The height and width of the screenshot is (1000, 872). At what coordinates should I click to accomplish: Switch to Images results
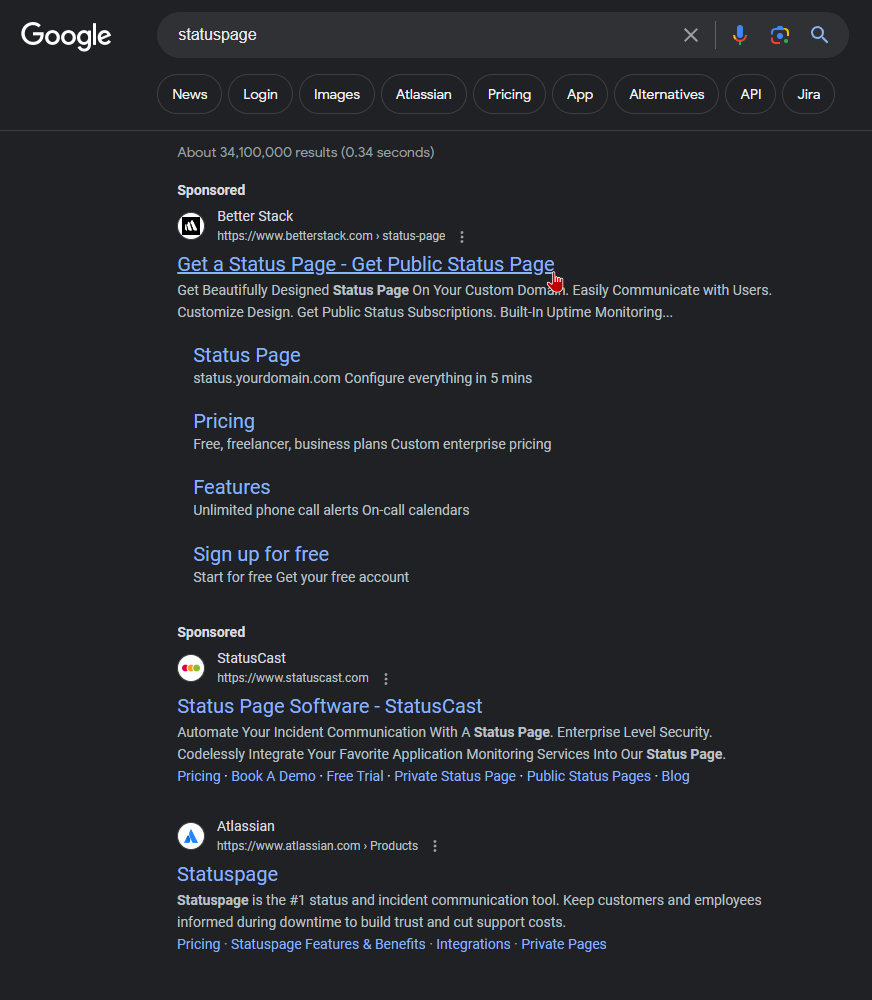click(337, 94)
